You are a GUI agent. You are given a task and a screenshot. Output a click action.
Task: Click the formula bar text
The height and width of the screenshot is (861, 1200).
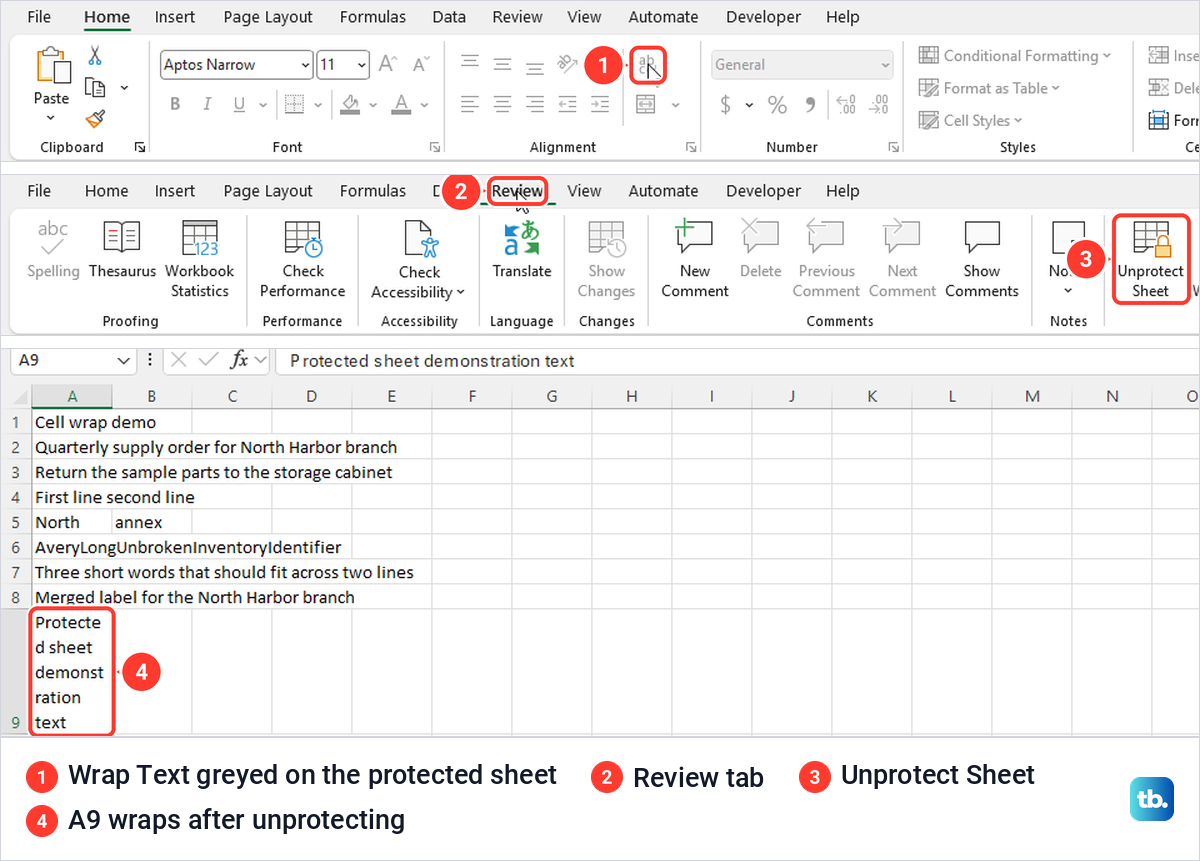pos(432,361)
